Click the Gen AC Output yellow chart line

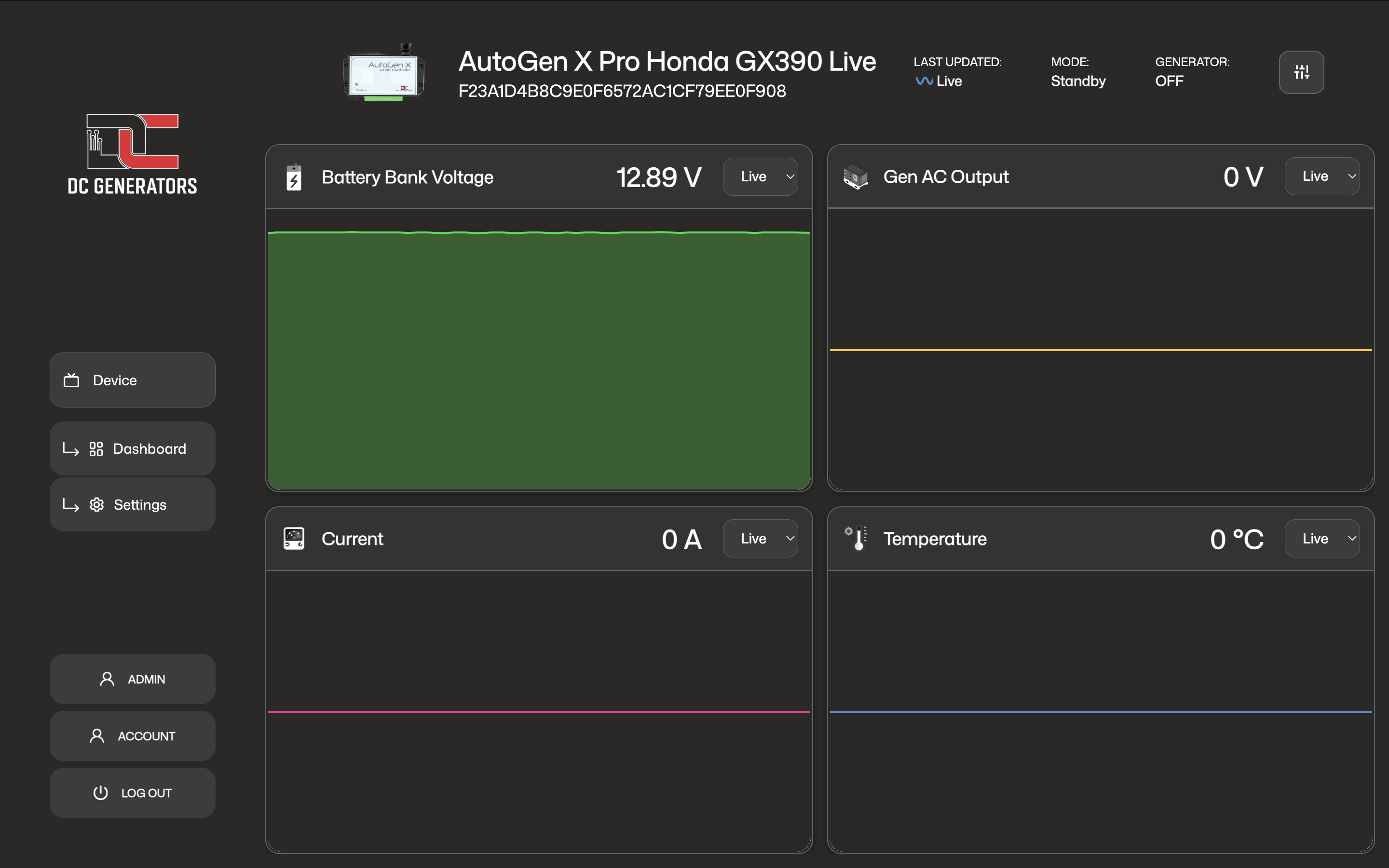(x=1101, y=350)
